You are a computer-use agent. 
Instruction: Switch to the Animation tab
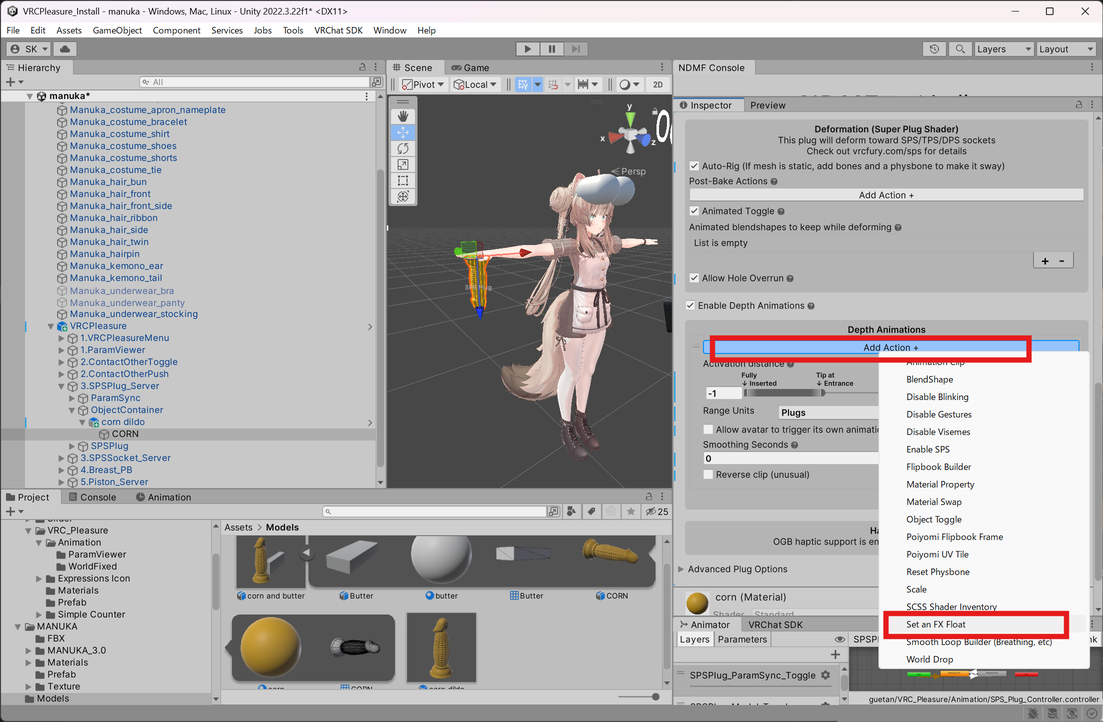pos(163,497)
